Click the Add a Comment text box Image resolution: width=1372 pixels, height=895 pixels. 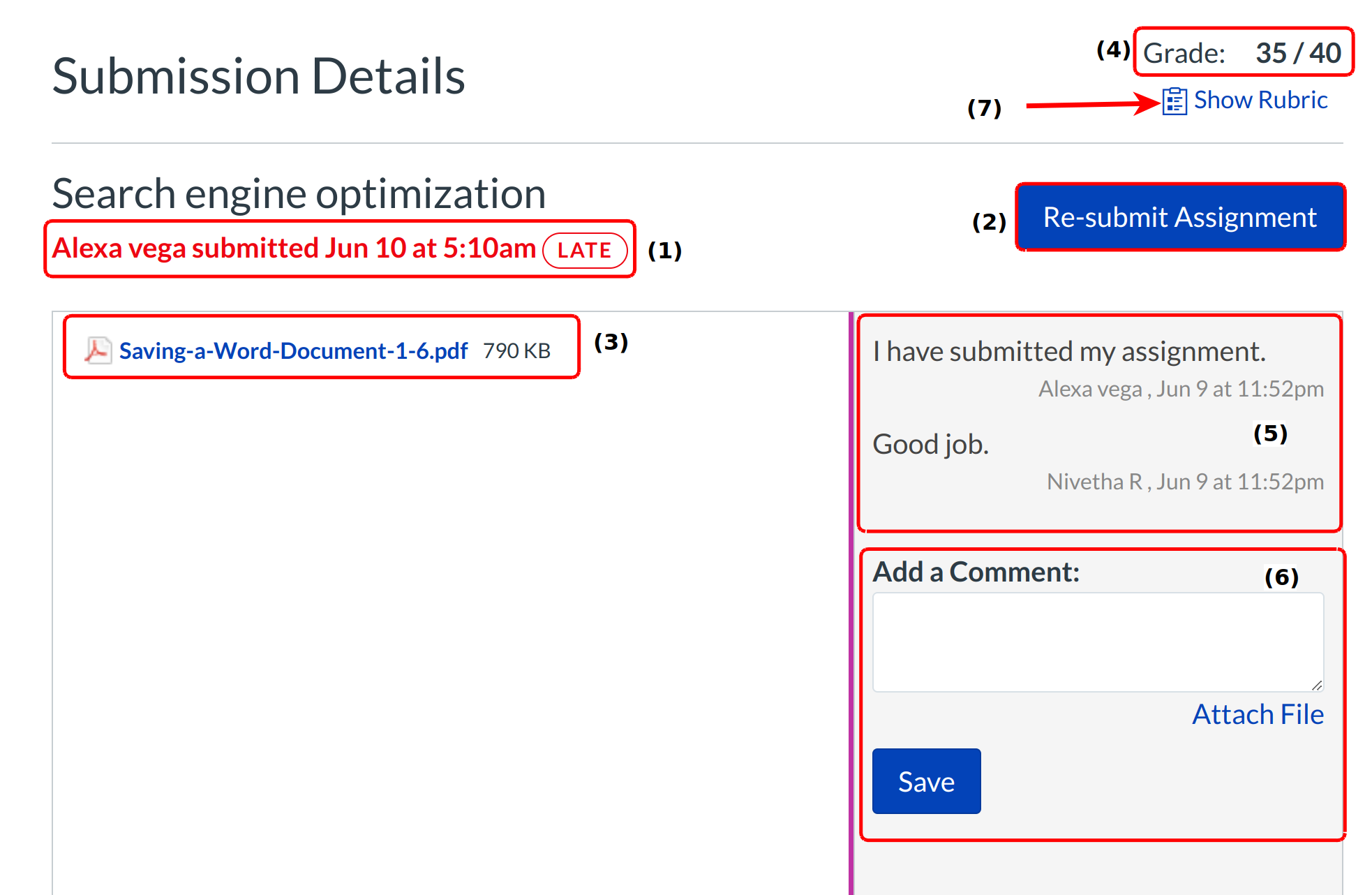(1097, 642)
